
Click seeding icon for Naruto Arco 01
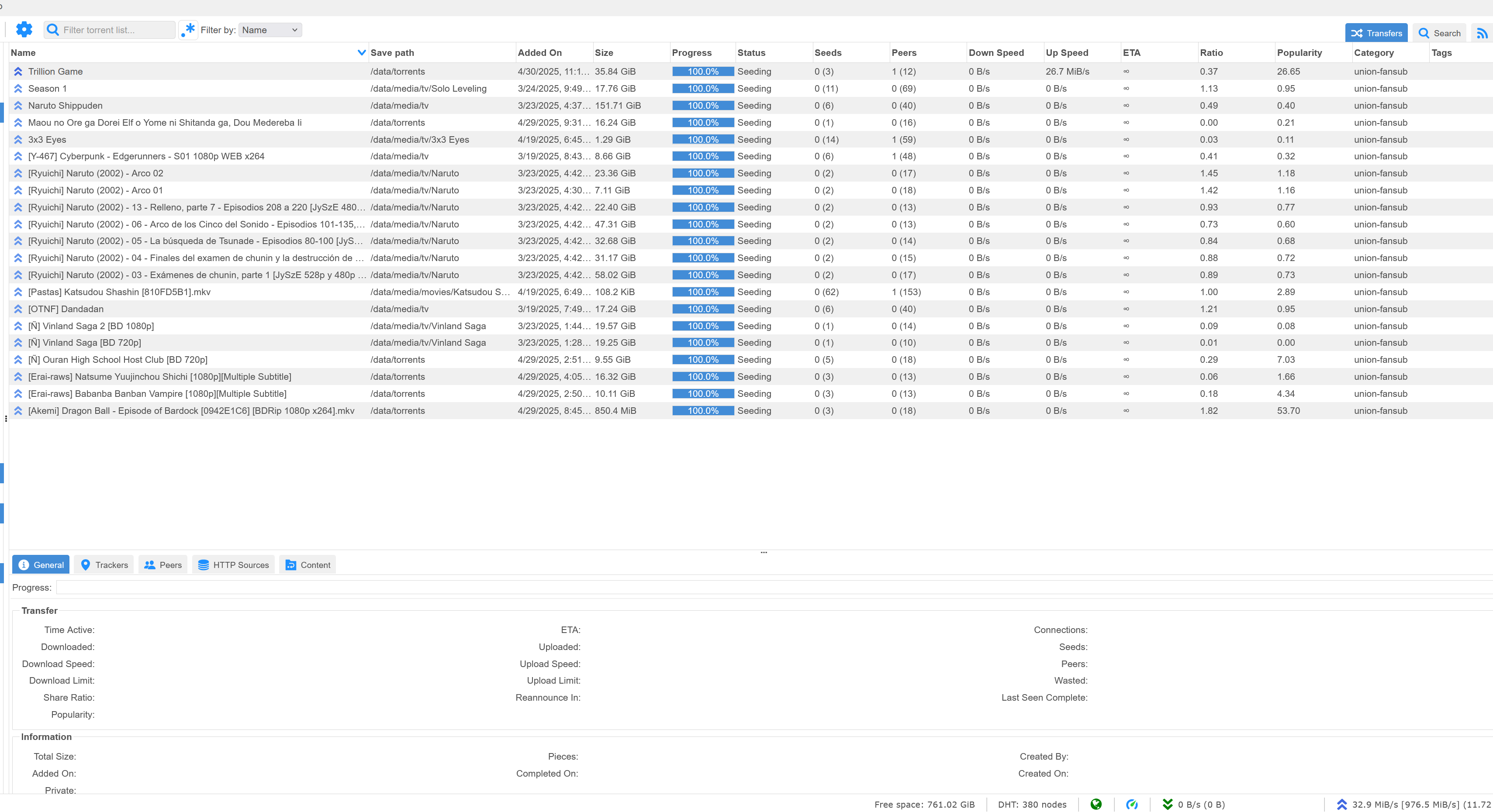pos(18,190)
